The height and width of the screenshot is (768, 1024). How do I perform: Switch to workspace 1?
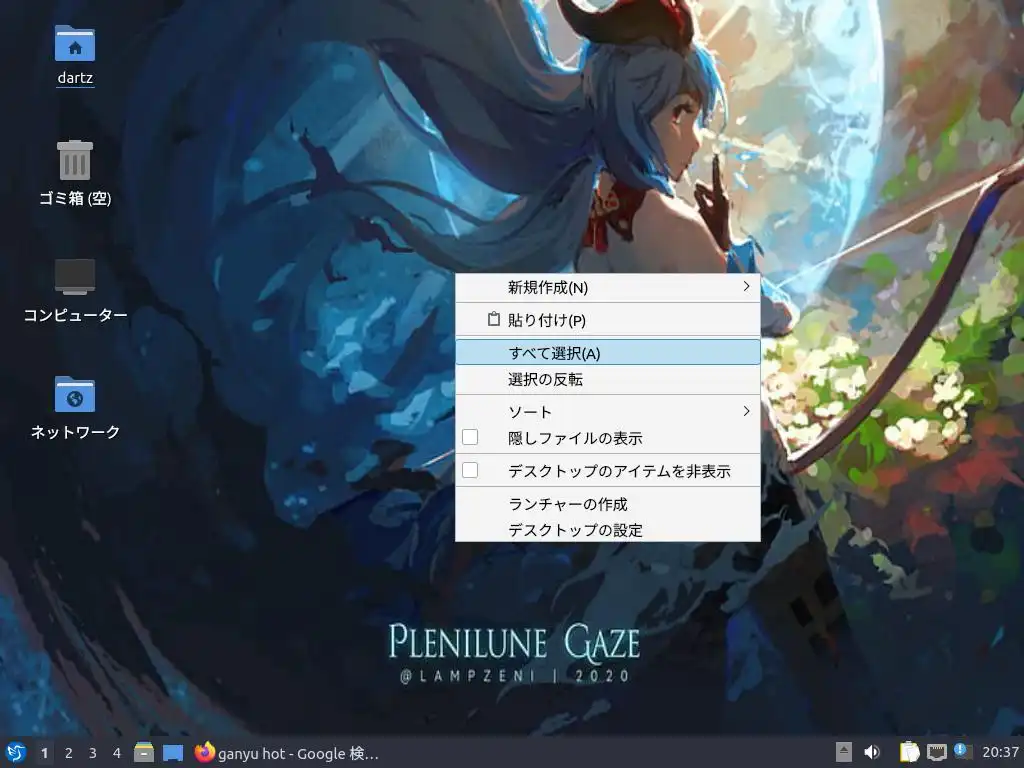point(44,753)
